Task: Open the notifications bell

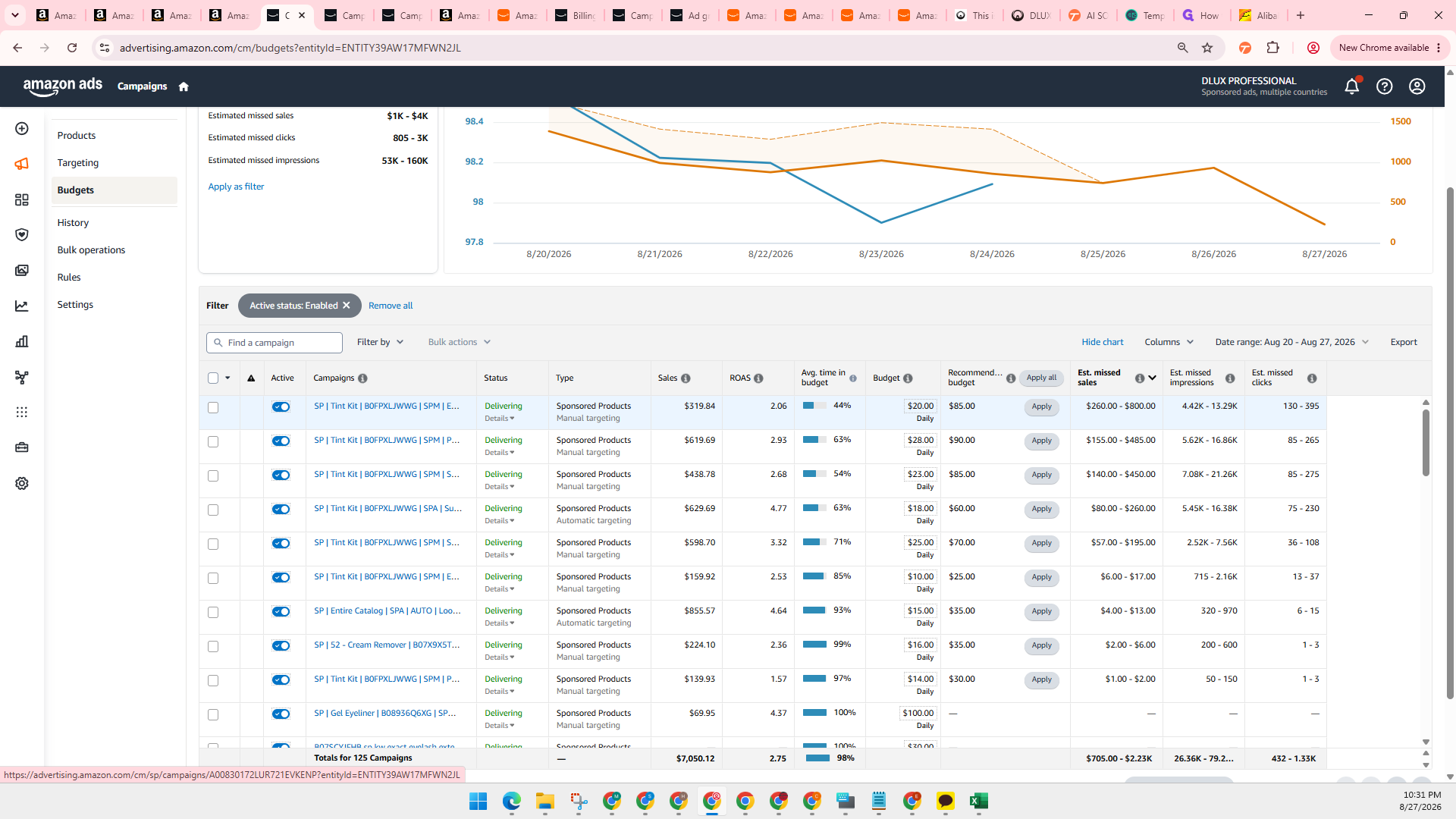Action: coord(1352,86)
